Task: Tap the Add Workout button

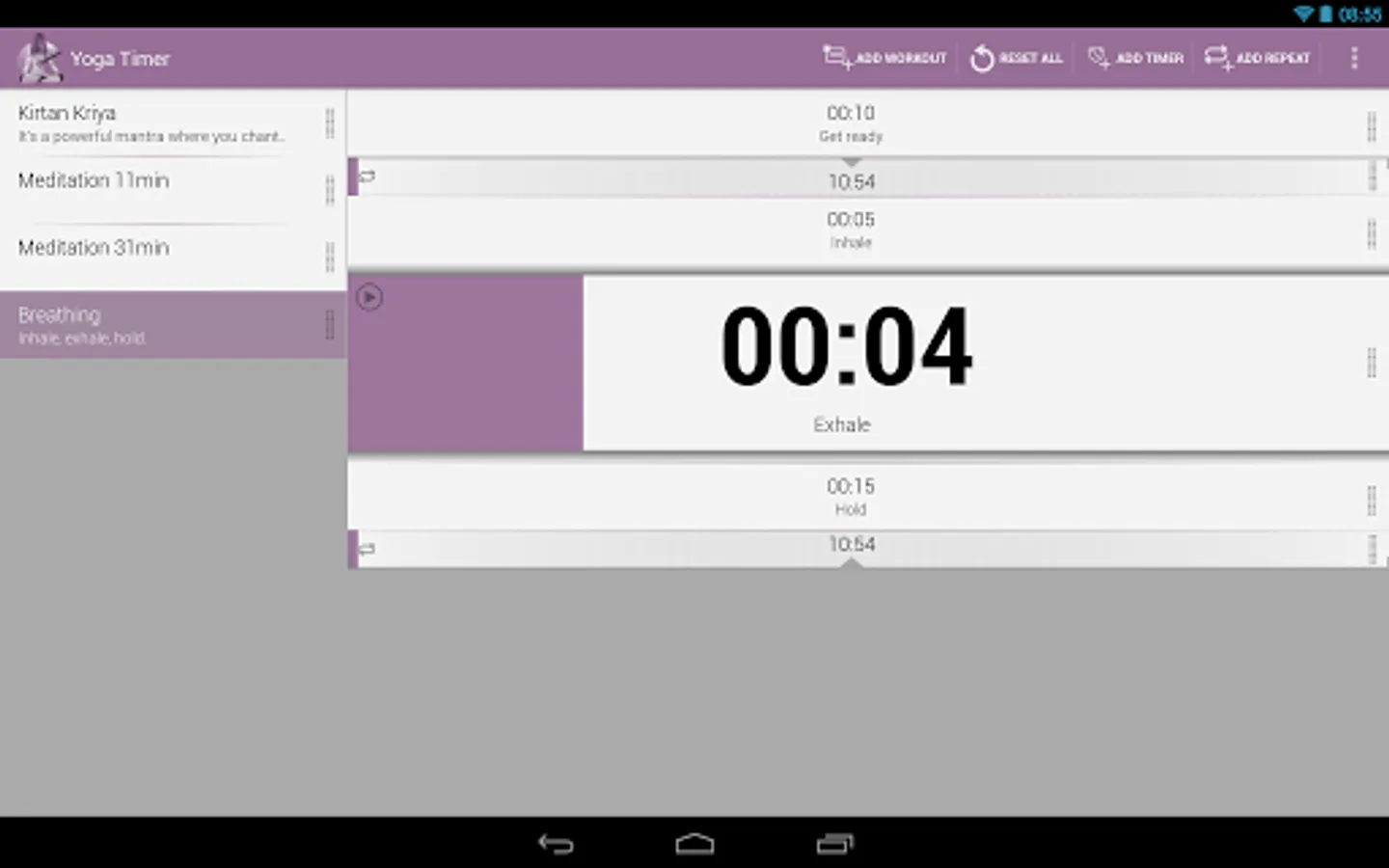Action: tap(885, 58)
